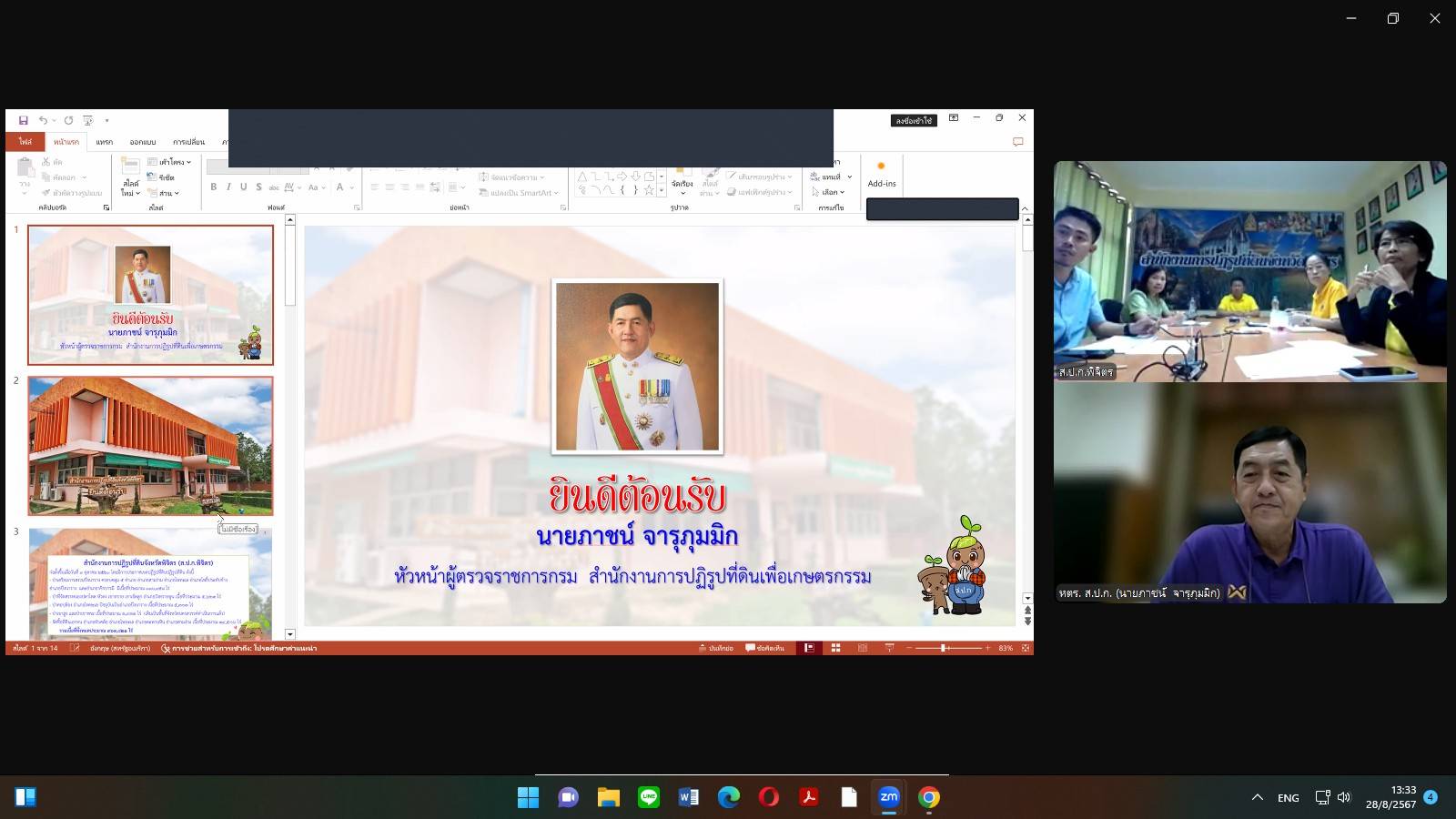Click the Cut scissors button
The width and height of the screenshot is (1456, 819).
click(52, 162)
